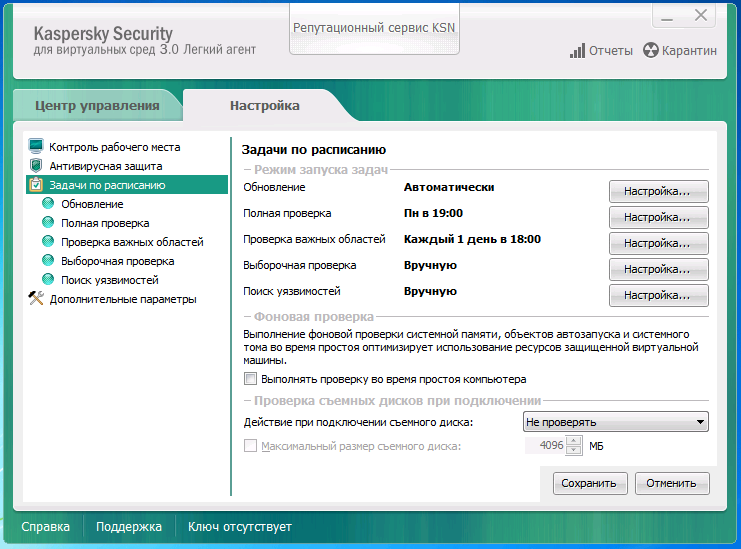Click the Автоматически update mode value
The height and width of the screenshot is (549, 741).
pos(449,187)
